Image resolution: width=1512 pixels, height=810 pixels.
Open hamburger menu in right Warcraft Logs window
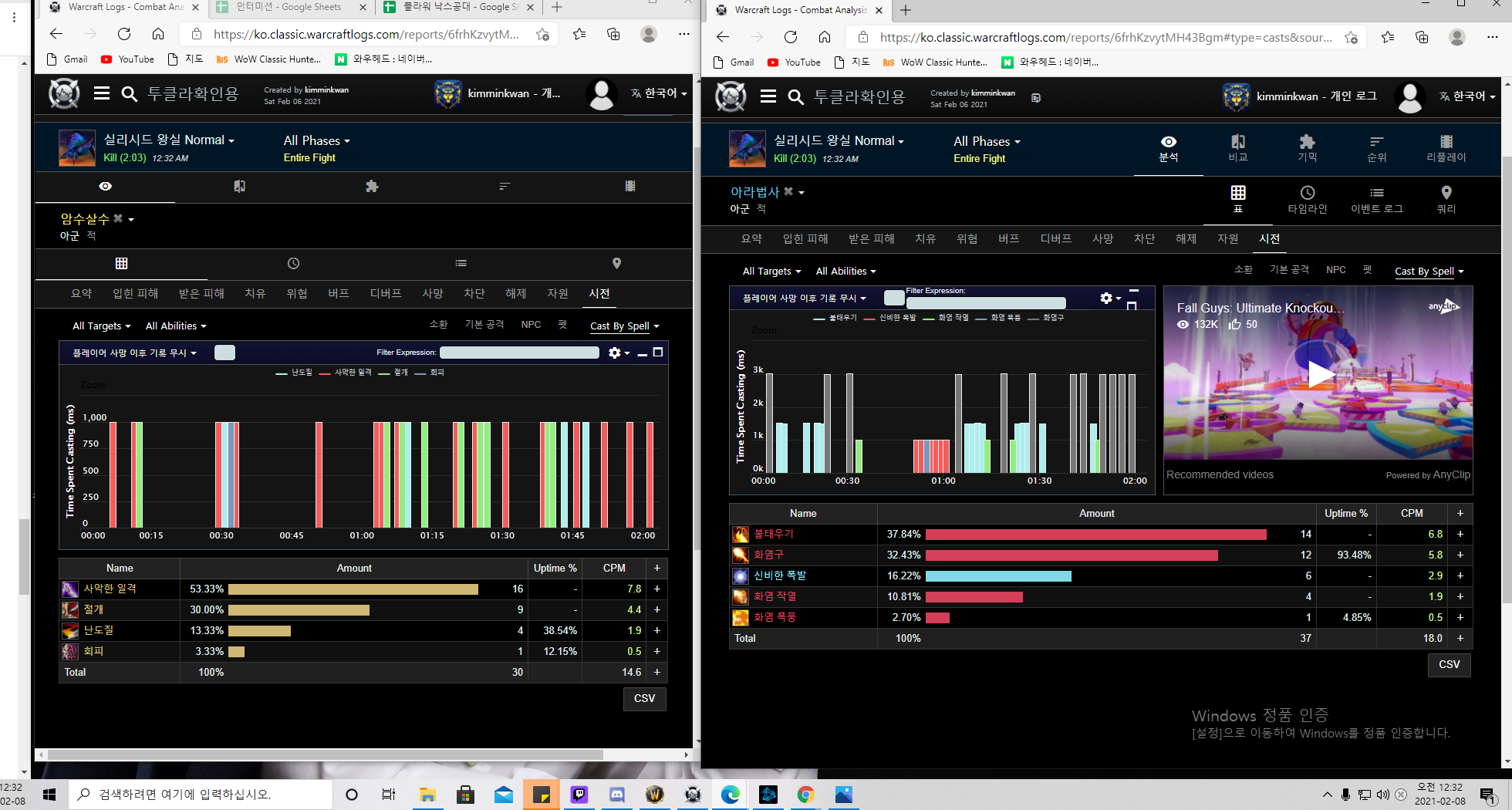click(768, 96)
